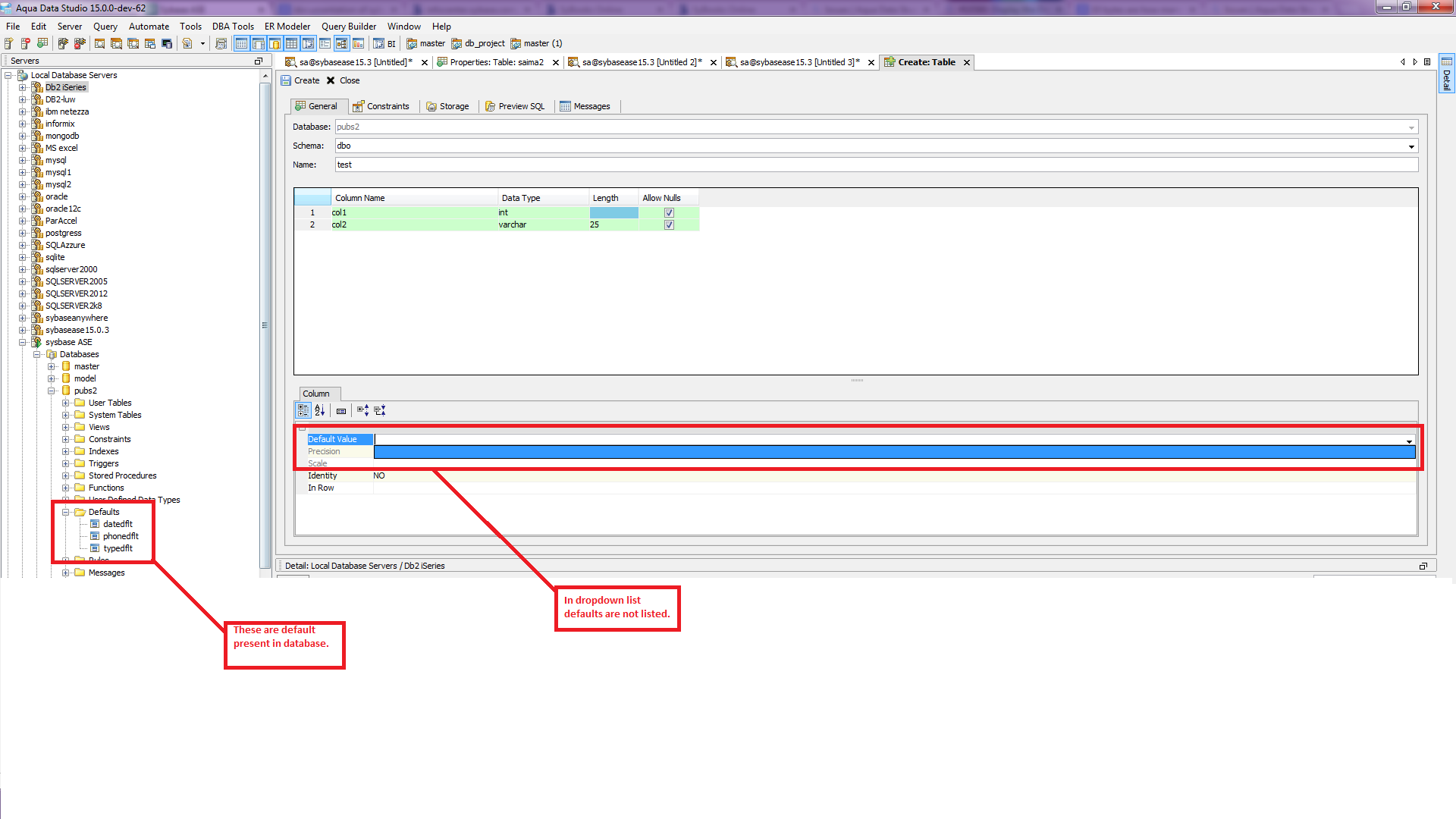Maximize the Servers panel

[x=259, y=61]
